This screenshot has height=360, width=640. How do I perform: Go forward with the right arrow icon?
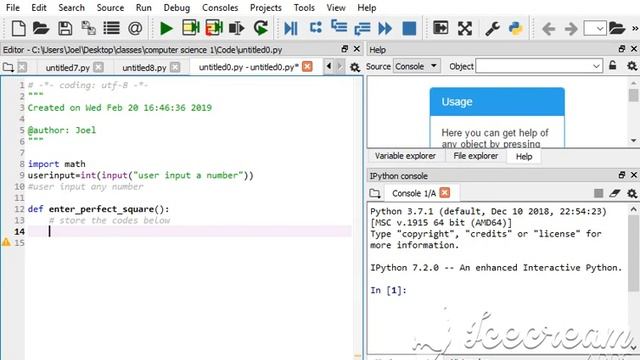click(571, 29)
